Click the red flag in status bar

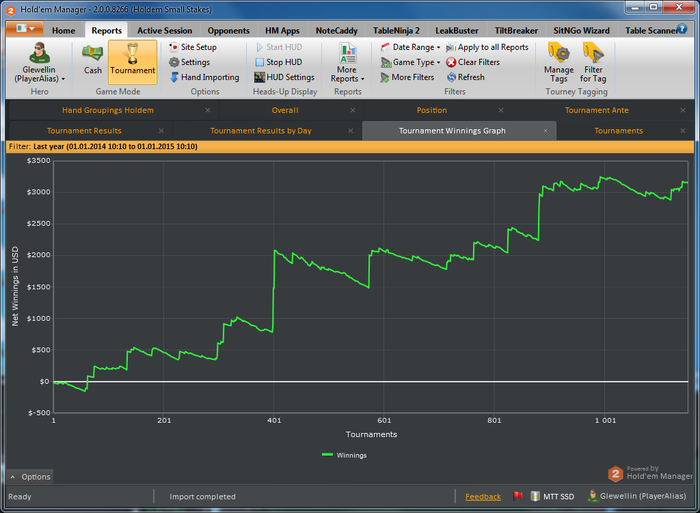point(518,496)
